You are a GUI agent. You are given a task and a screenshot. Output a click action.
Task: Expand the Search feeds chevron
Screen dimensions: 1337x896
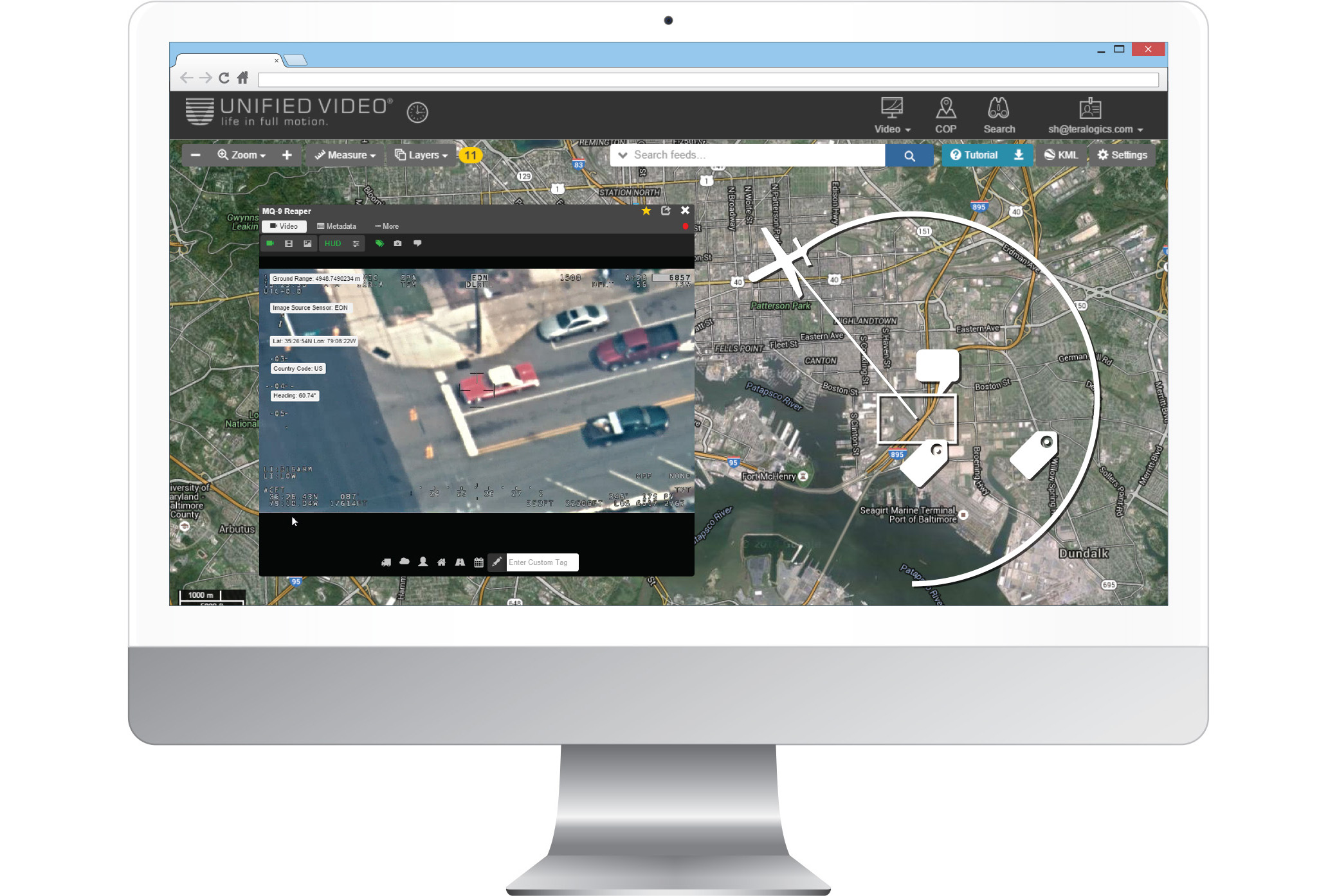tap(623, 155)
